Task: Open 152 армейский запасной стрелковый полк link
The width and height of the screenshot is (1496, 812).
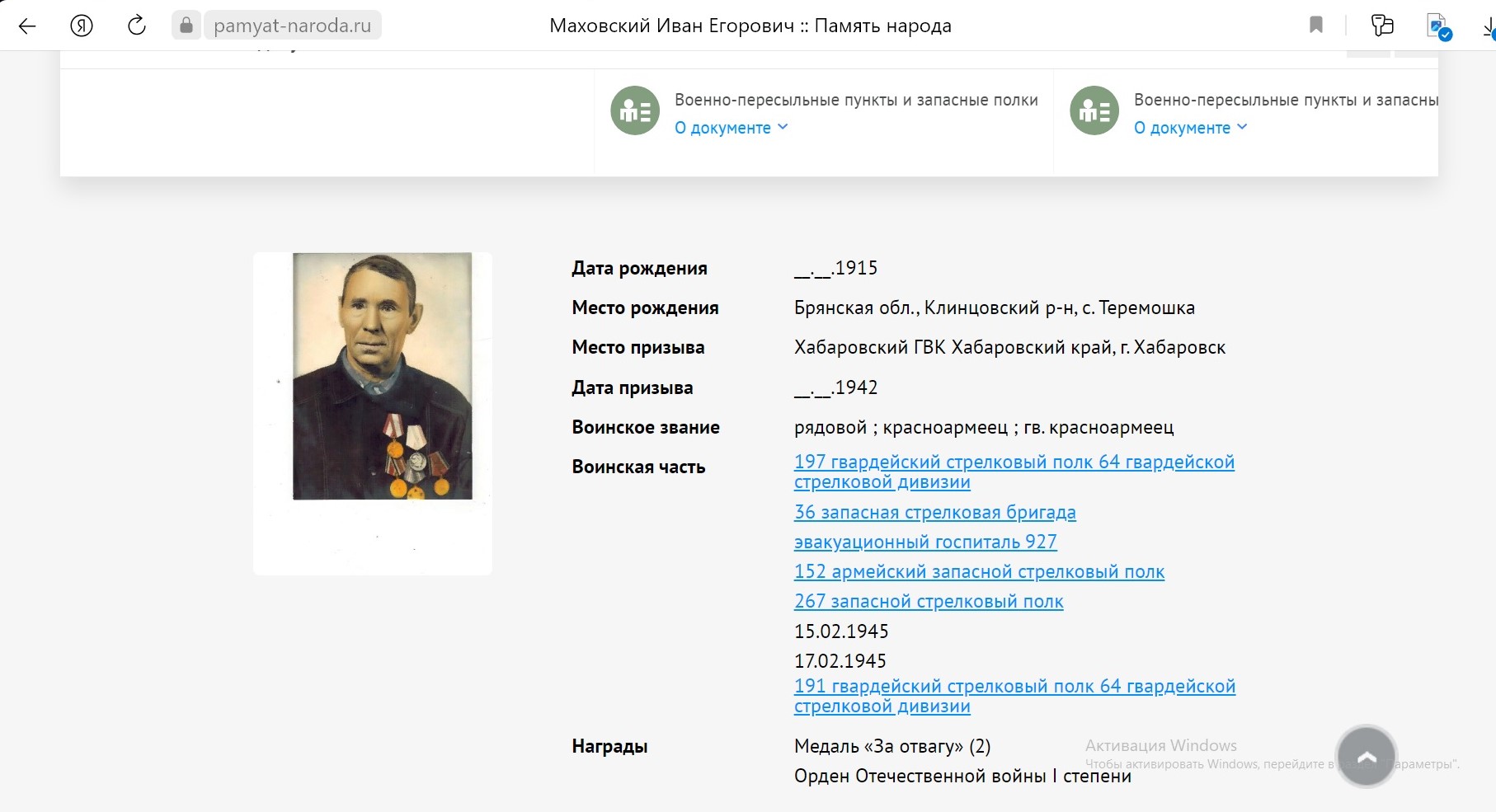Action: (x=979, y=571)
